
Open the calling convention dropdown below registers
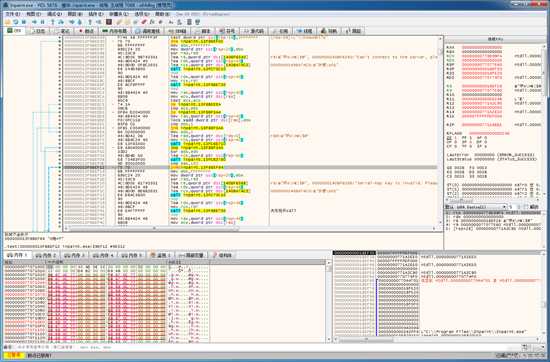(481, 207)
